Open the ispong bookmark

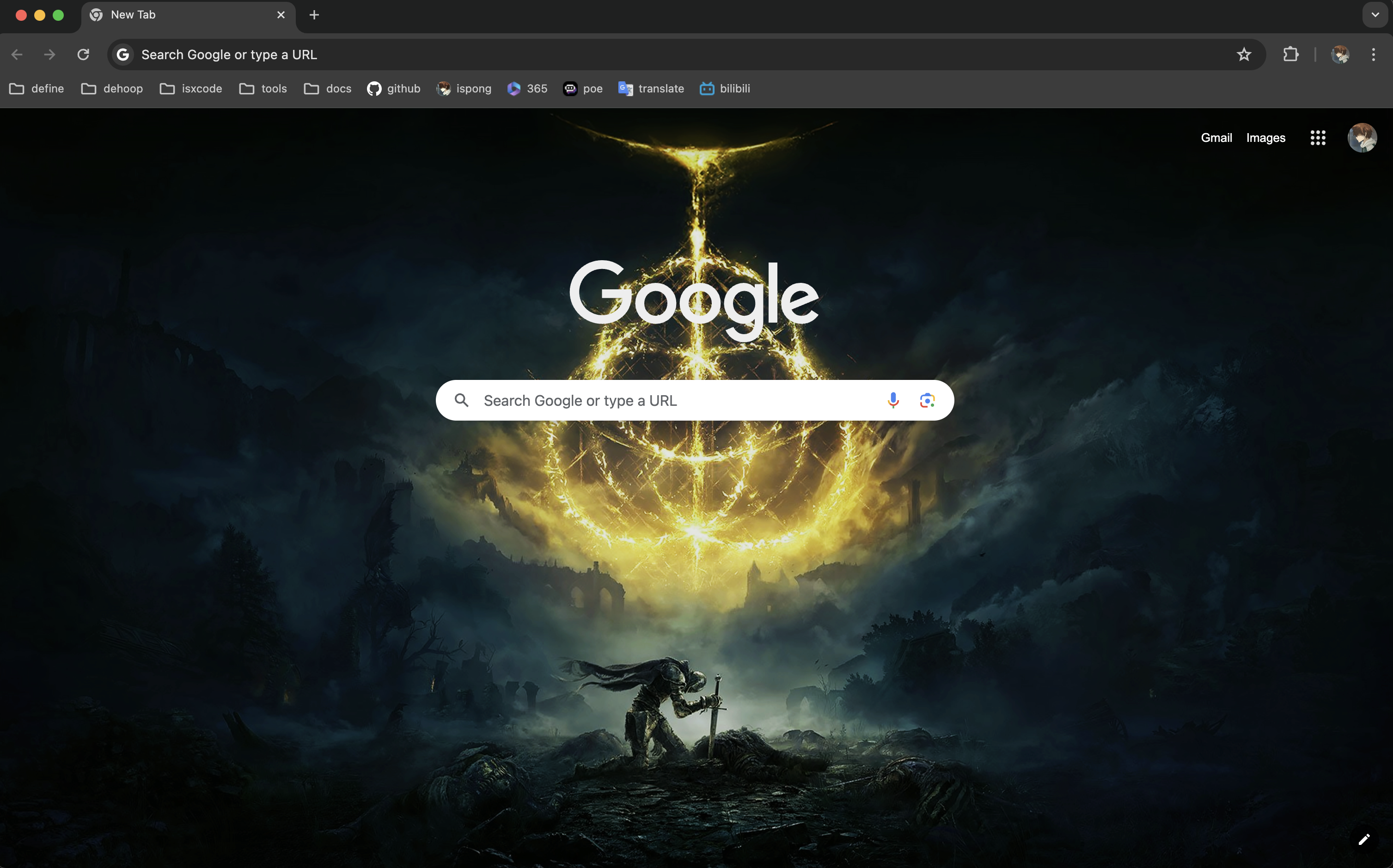[464, 88]
